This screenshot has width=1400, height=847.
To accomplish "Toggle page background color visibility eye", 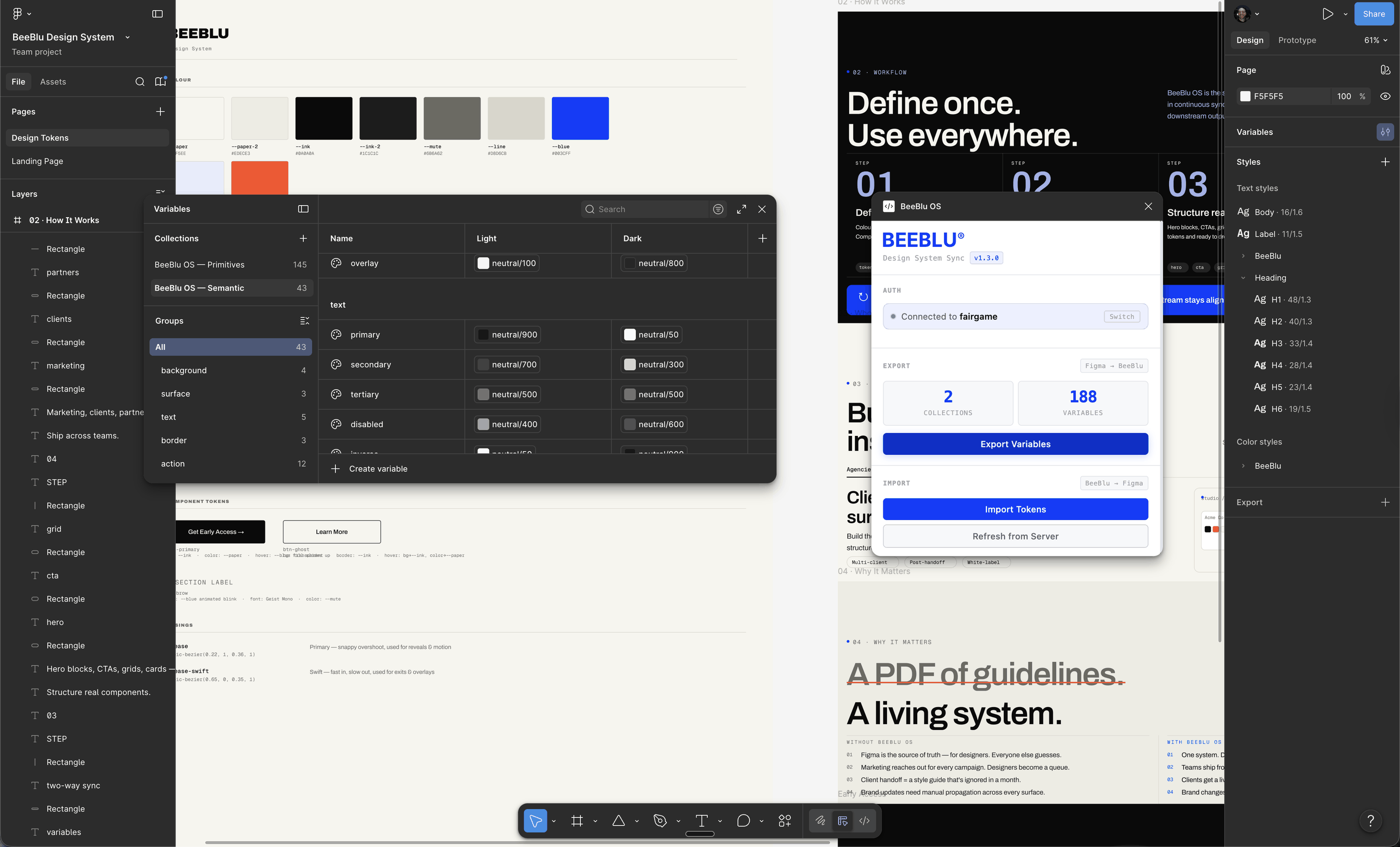I will tap(1385, 96).
